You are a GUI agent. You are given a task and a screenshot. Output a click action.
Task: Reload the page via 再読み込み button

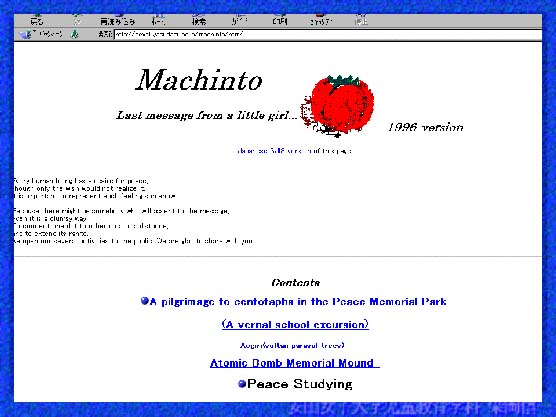[117, 21]
